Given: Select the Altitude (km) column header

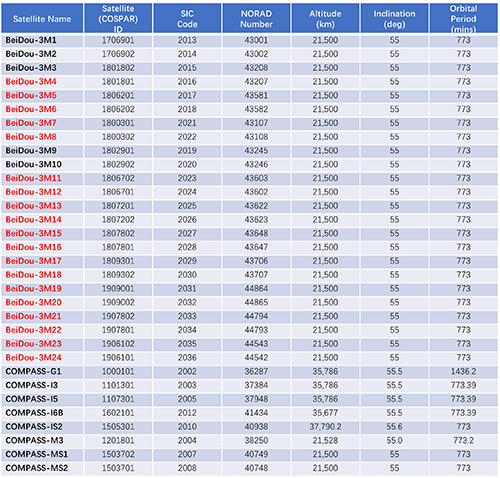Looking at the screenshot, I should (325, 19).
